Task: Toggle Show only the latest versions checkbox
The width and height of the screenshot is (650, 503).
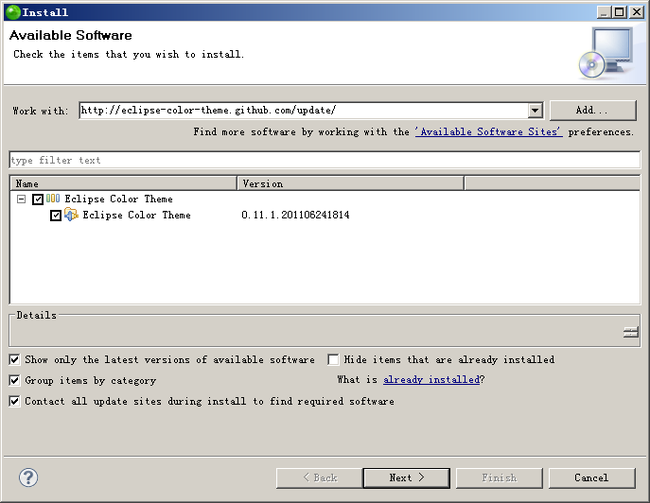Action: (15, 360)
